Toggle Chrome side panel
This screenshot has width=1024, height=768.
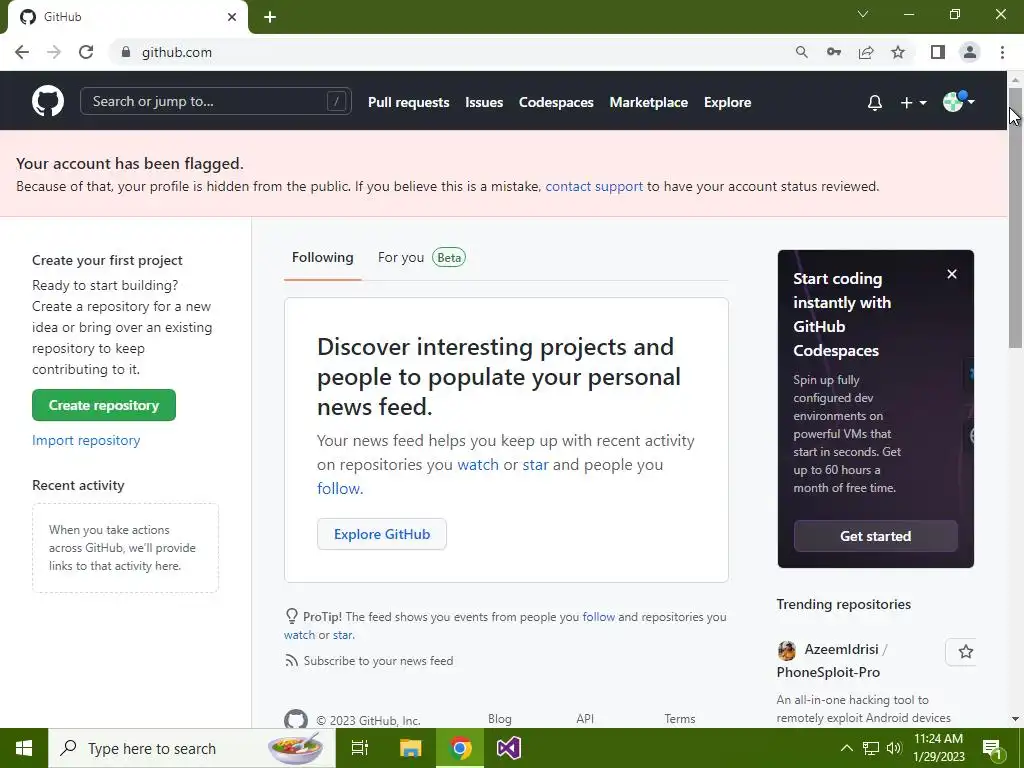938,52
